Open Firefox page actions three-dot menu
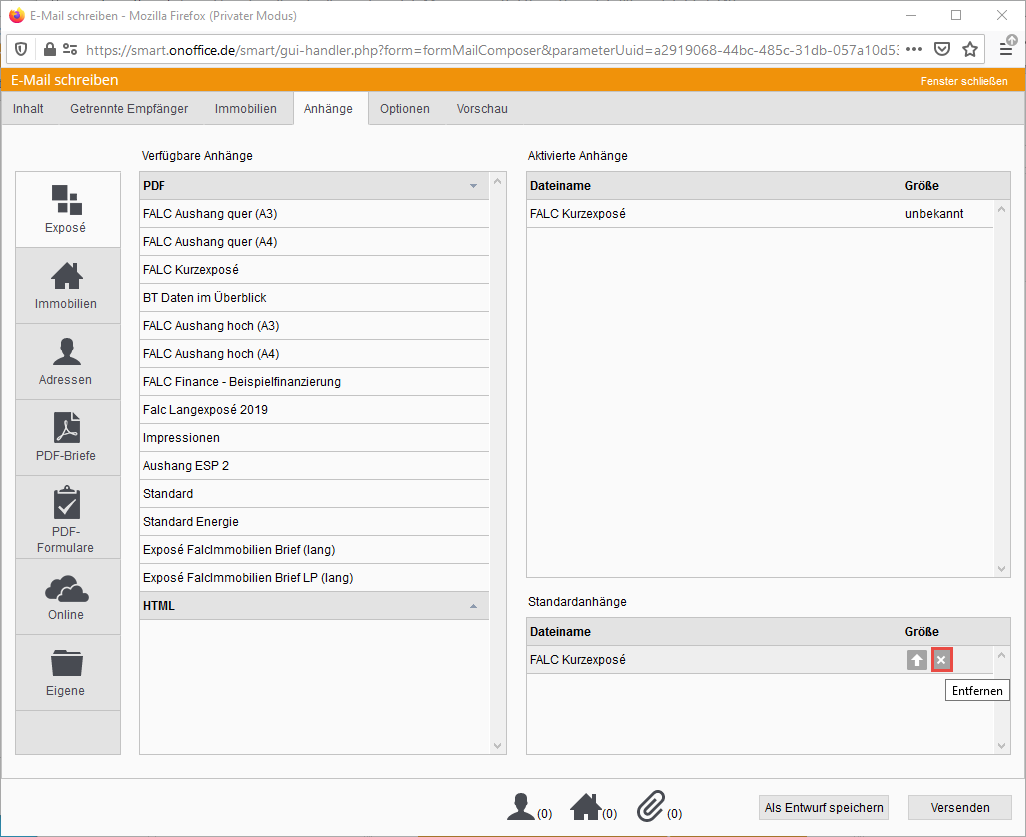 tap(913, 49)
